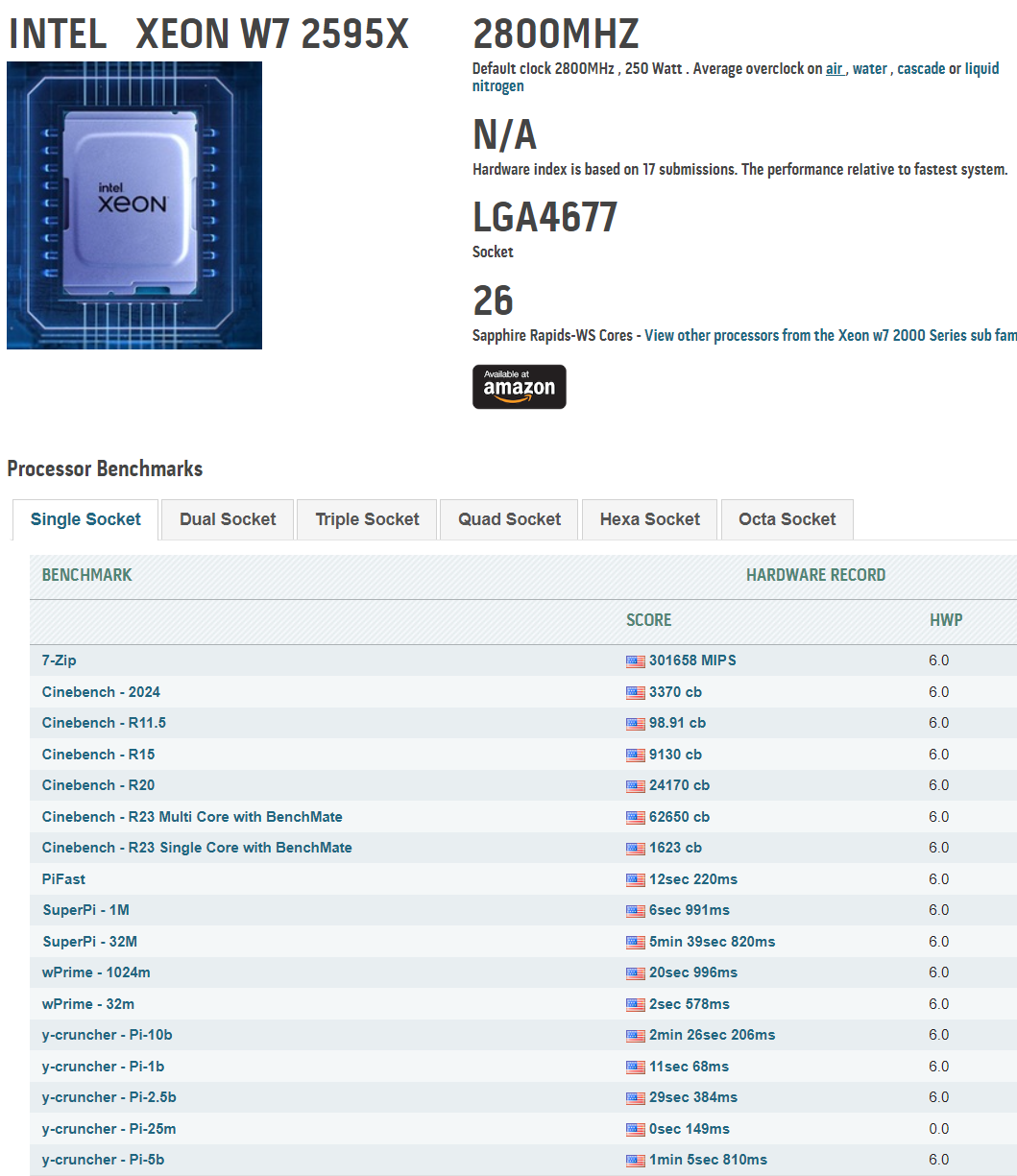1017x1176 pixels.
Task: Click the flag icon beside 2min 26sec 206ms
Action: click(x=636, y=1036)
